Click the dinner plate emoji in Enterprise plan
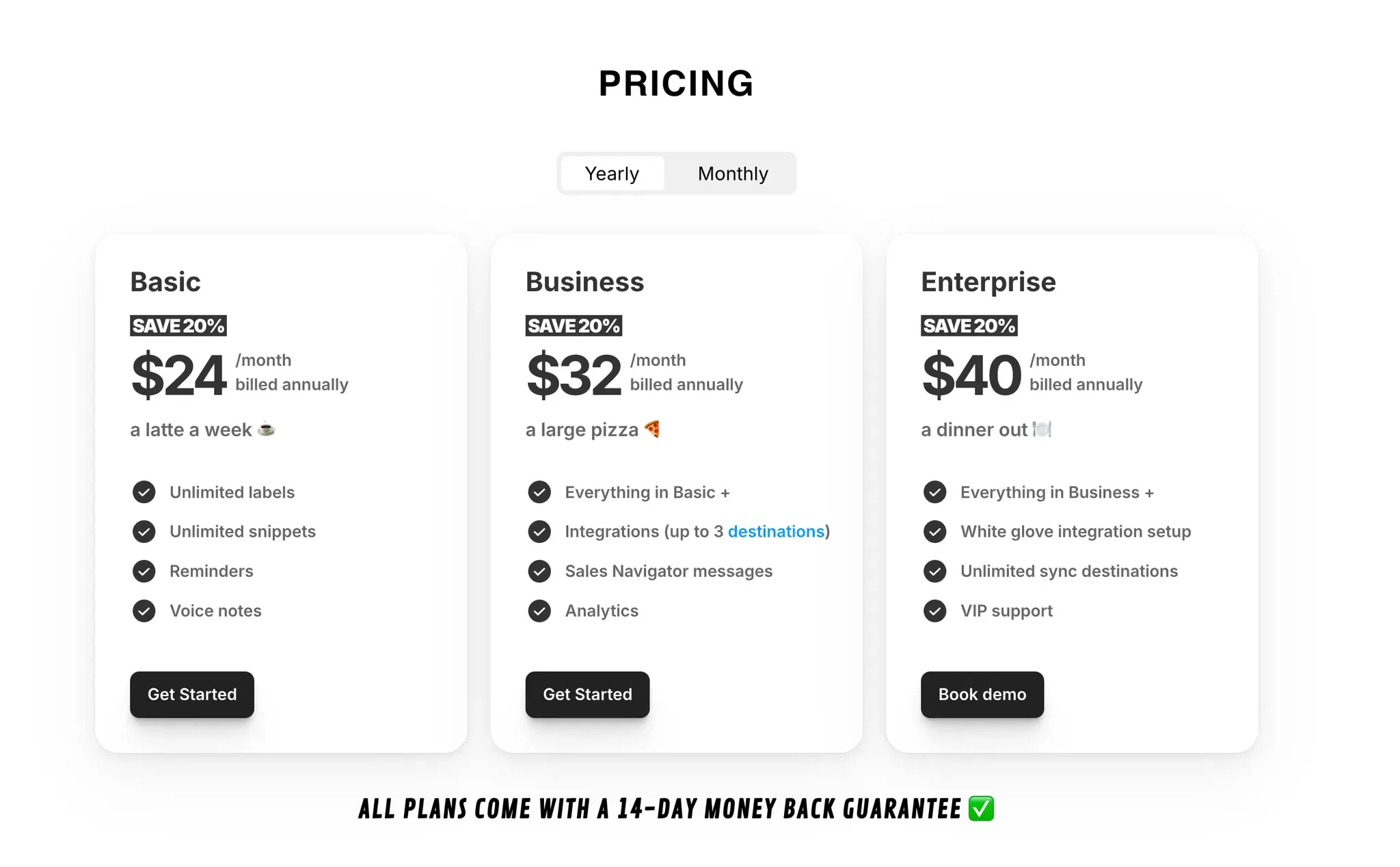 [1042, 429]
